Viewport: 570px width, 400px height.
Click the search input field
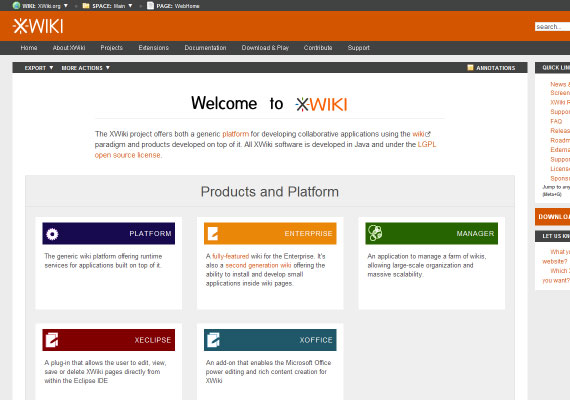552,27
